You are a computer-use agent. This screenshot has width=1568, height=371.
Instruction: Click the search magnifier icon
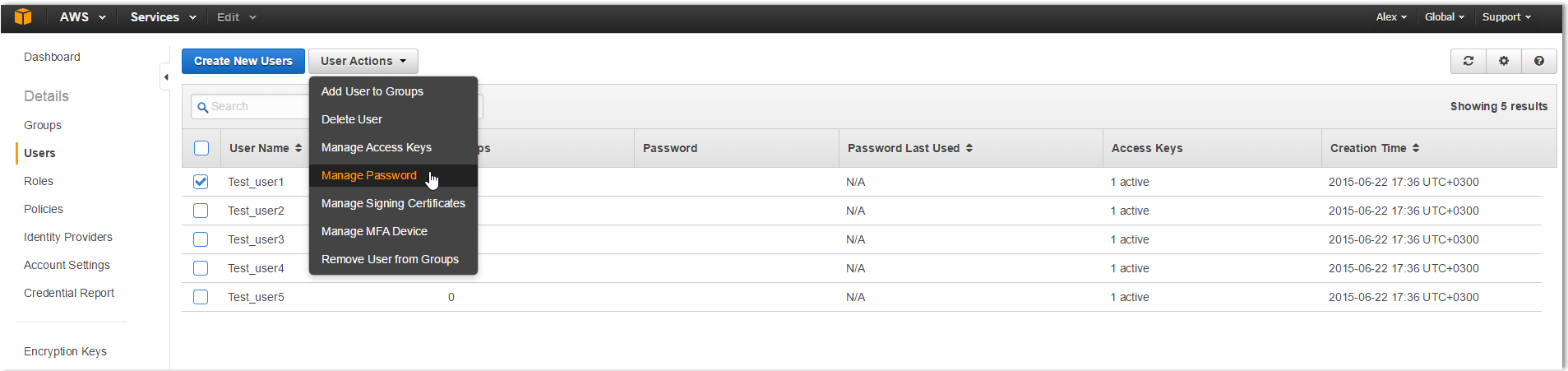202,107
